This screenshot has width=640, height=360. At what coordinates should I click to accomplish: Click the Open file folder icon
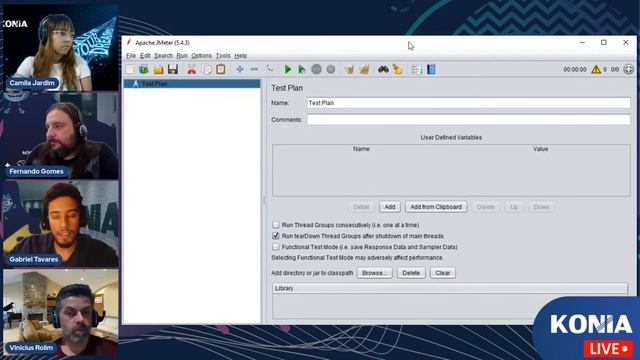[x=158, y=69]
